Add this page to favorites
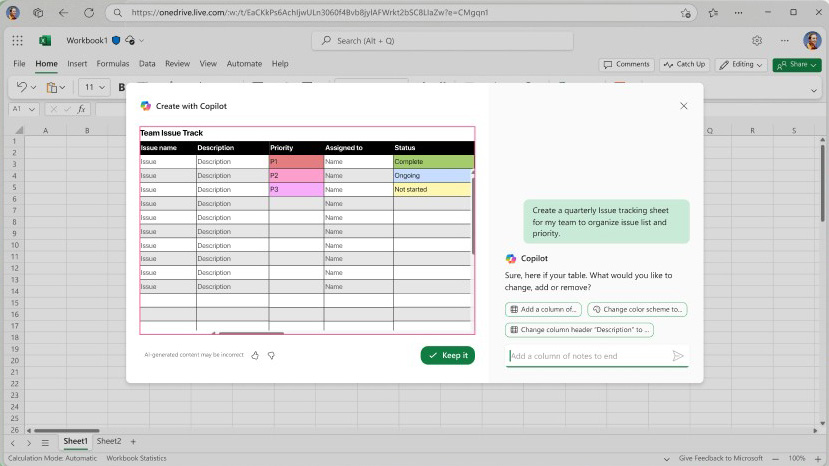829x466 pixels. [x=686, y=13]
